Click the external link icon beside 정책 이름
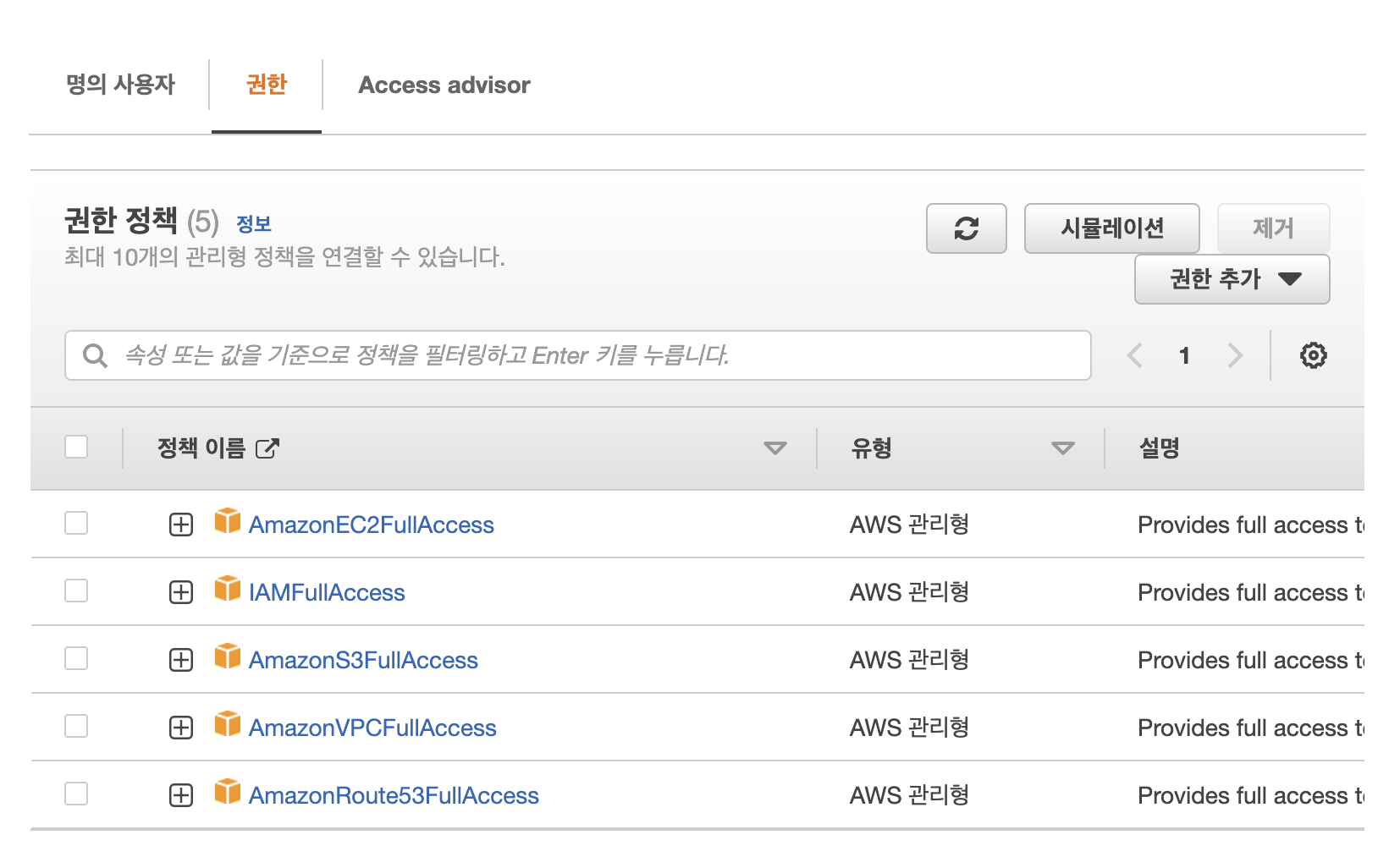 click(267, 448)
